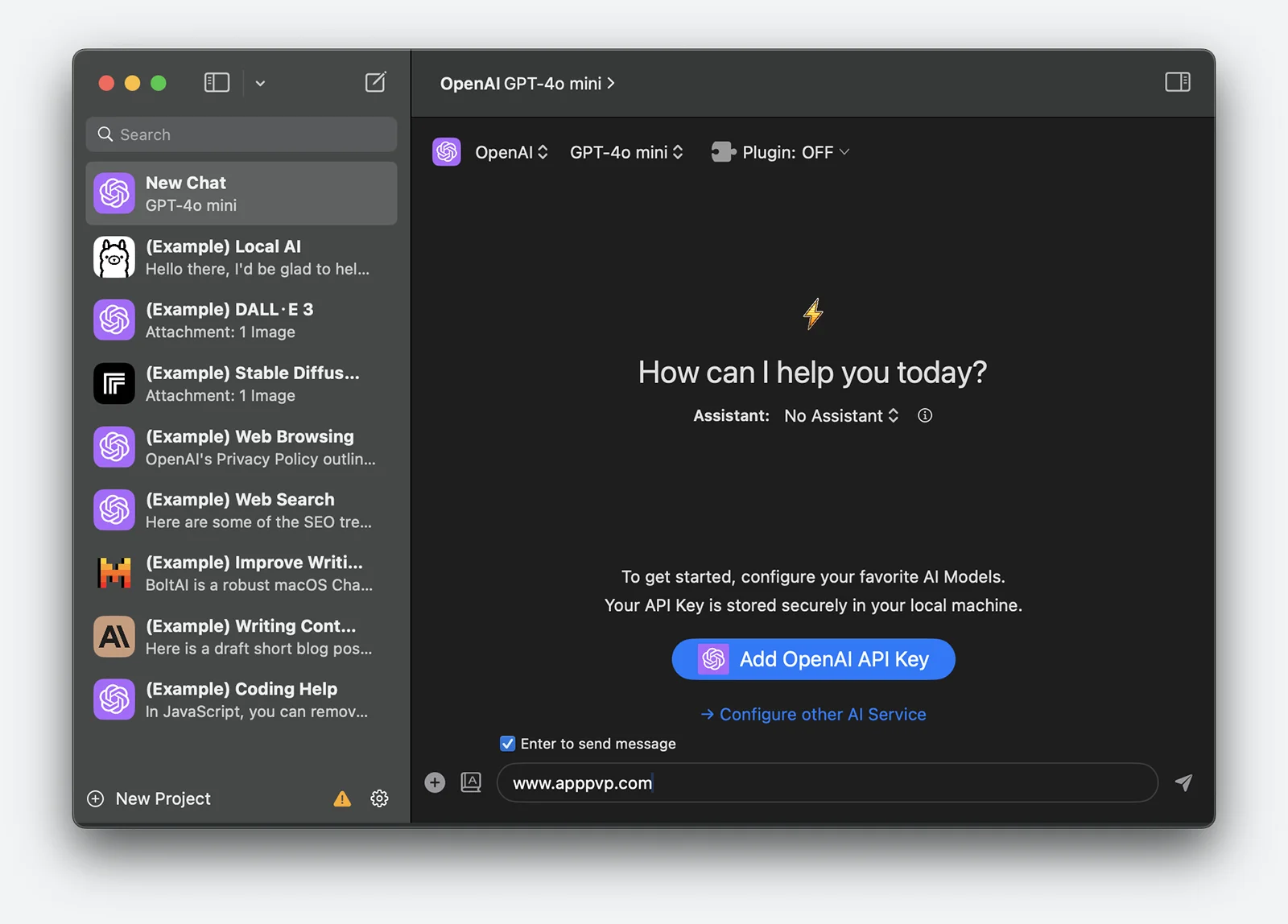The width and height of the screenshot is (1288, 924).
Task: Open the Plugin: OFF dropdown
Action: pos(781,152)
